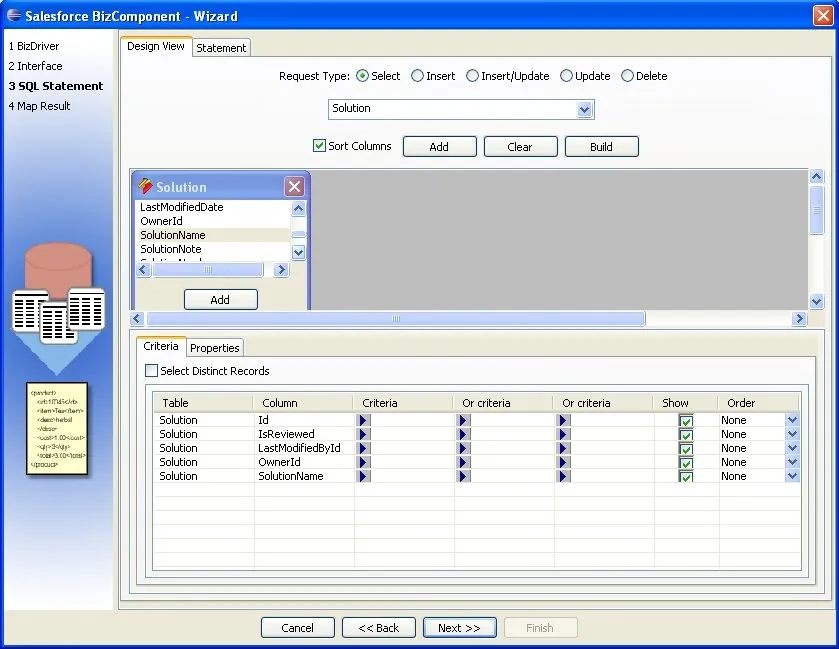Viewport: 839px width, 649px height.
Task: Close the Solution table box with red X
Action: coord(294,187)
